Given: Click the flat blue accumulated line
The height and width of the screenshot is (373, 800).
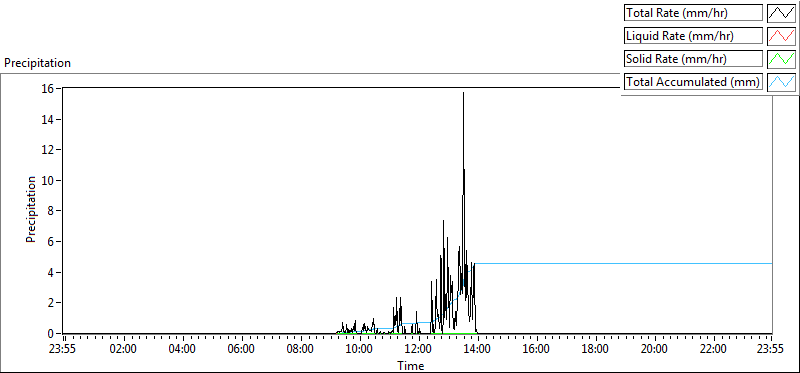Looking at the screenshot, I should (x=622, y=263).
